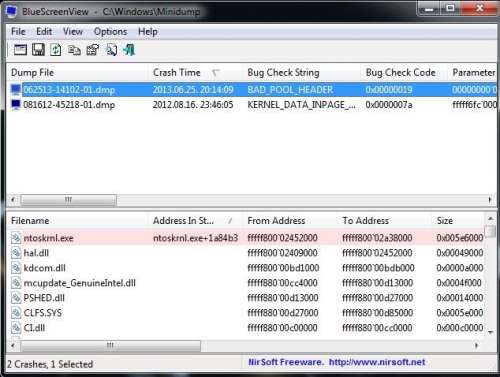Select CI.dll driver row
Screen dimensions: 500x377
point(246,328)
